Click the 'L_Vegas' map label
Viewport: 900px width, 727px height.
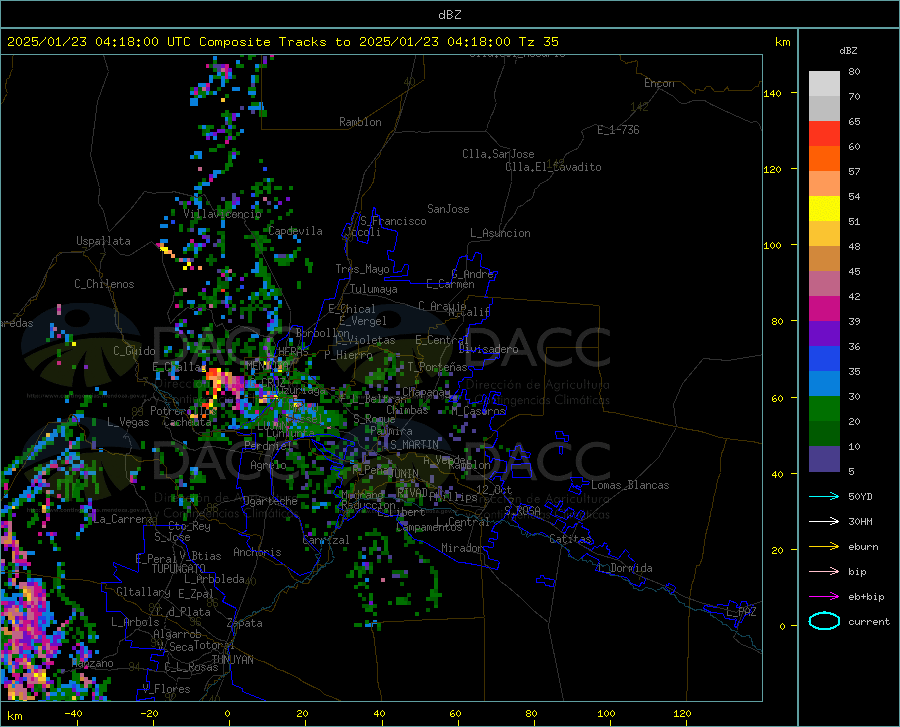[x=128, y=422]
